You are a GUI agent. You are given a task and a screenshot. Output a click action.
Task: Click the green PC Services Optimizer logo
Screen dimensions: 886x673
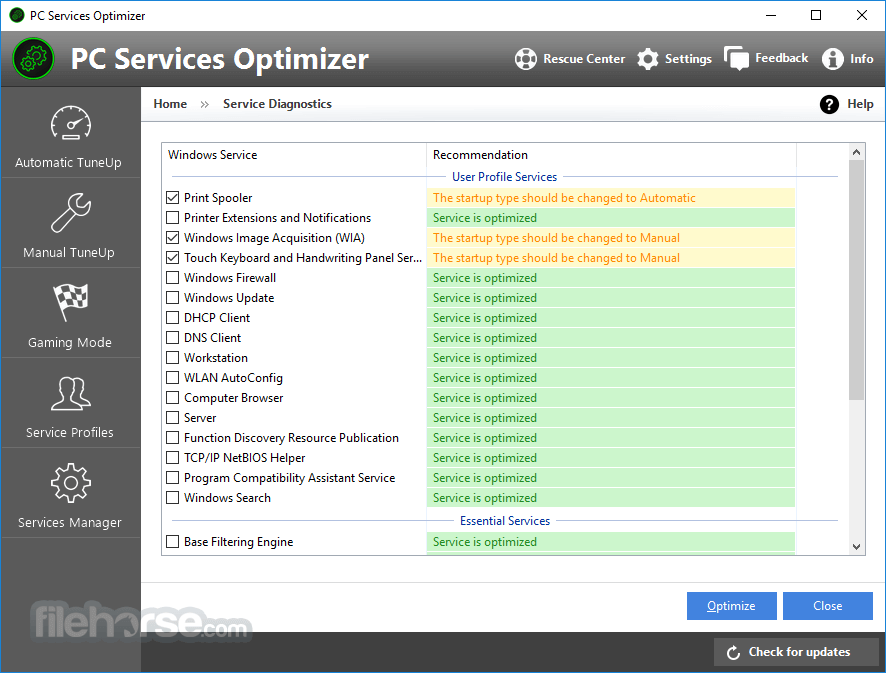click(x=33, y=59)
